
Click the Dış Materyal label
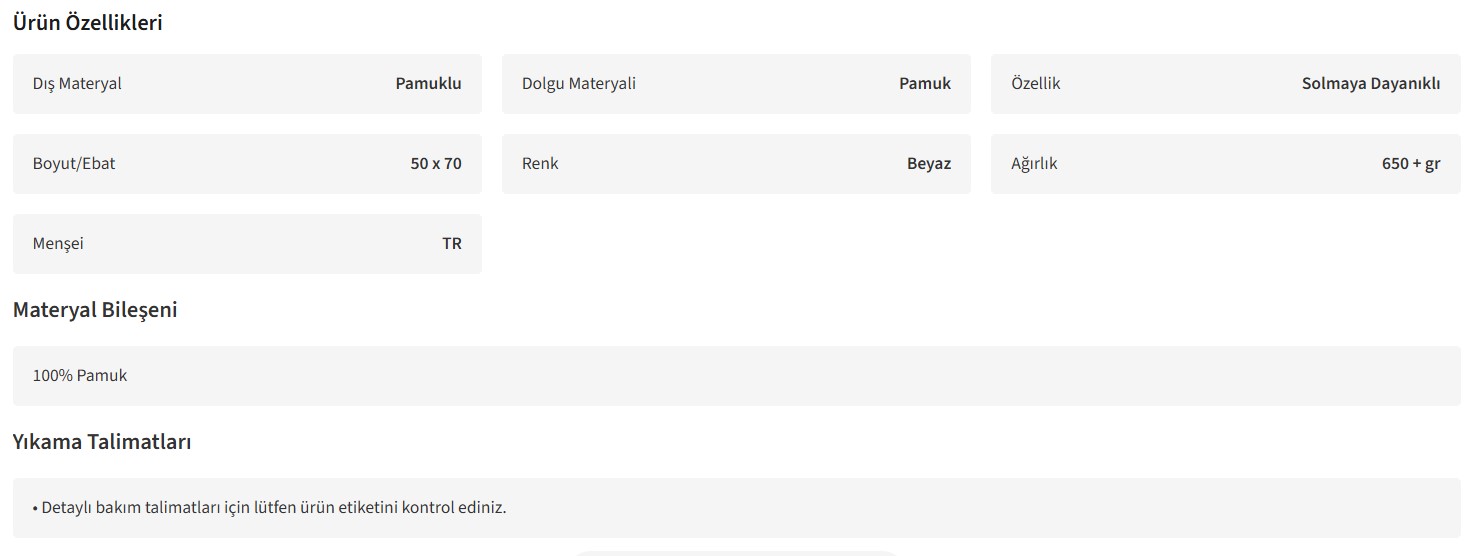[77, 84]
